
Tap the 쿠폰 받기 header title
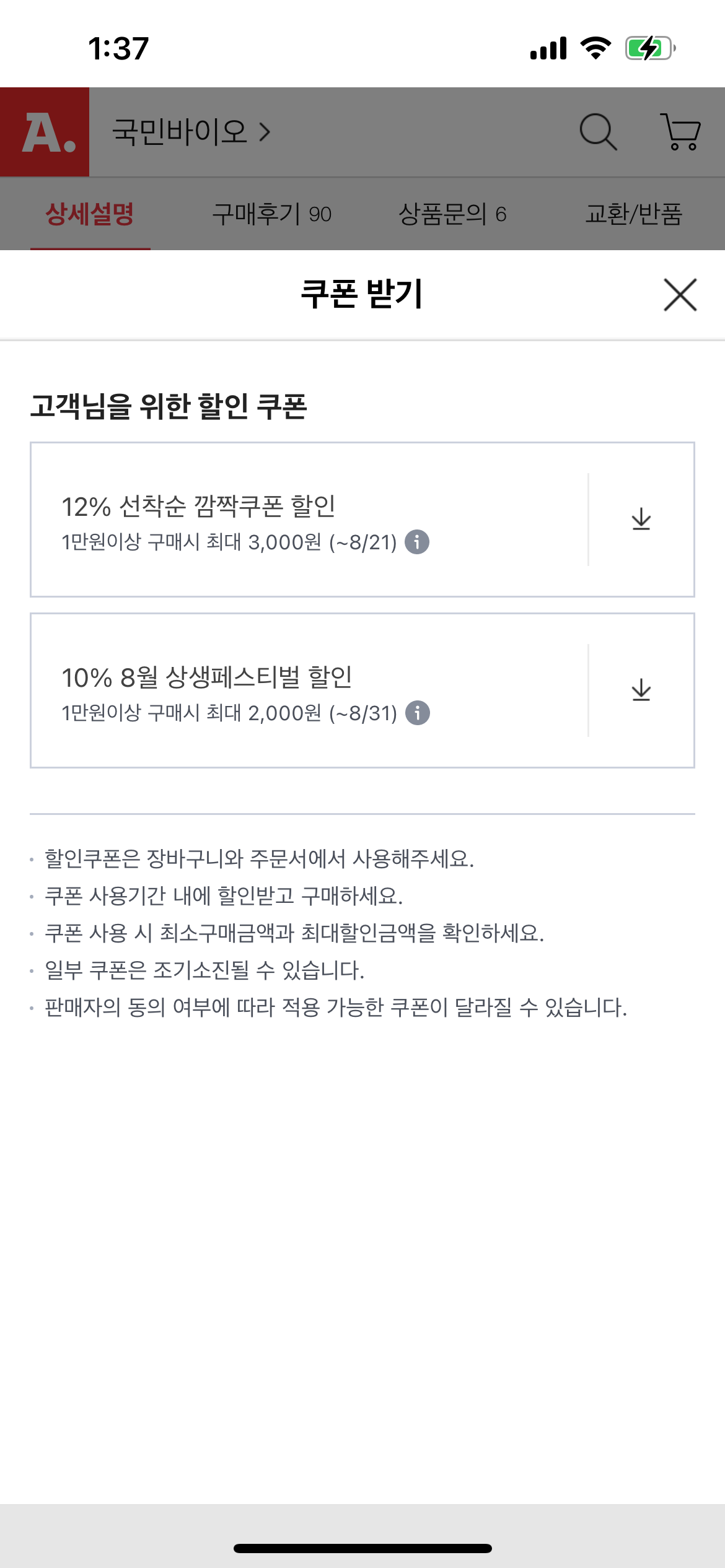(x=362, y=294)
